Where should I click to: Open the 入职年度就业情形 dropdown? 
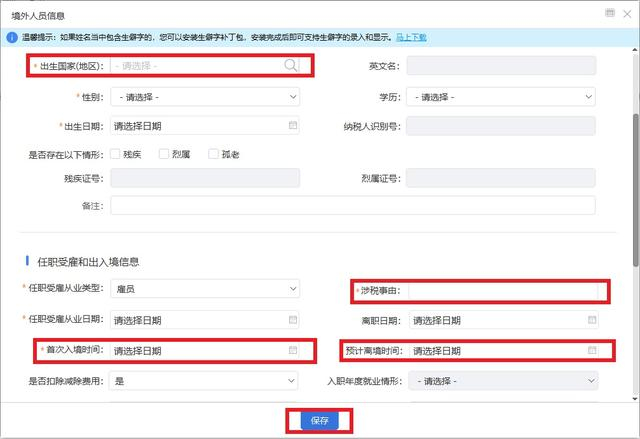coord(503,381)
